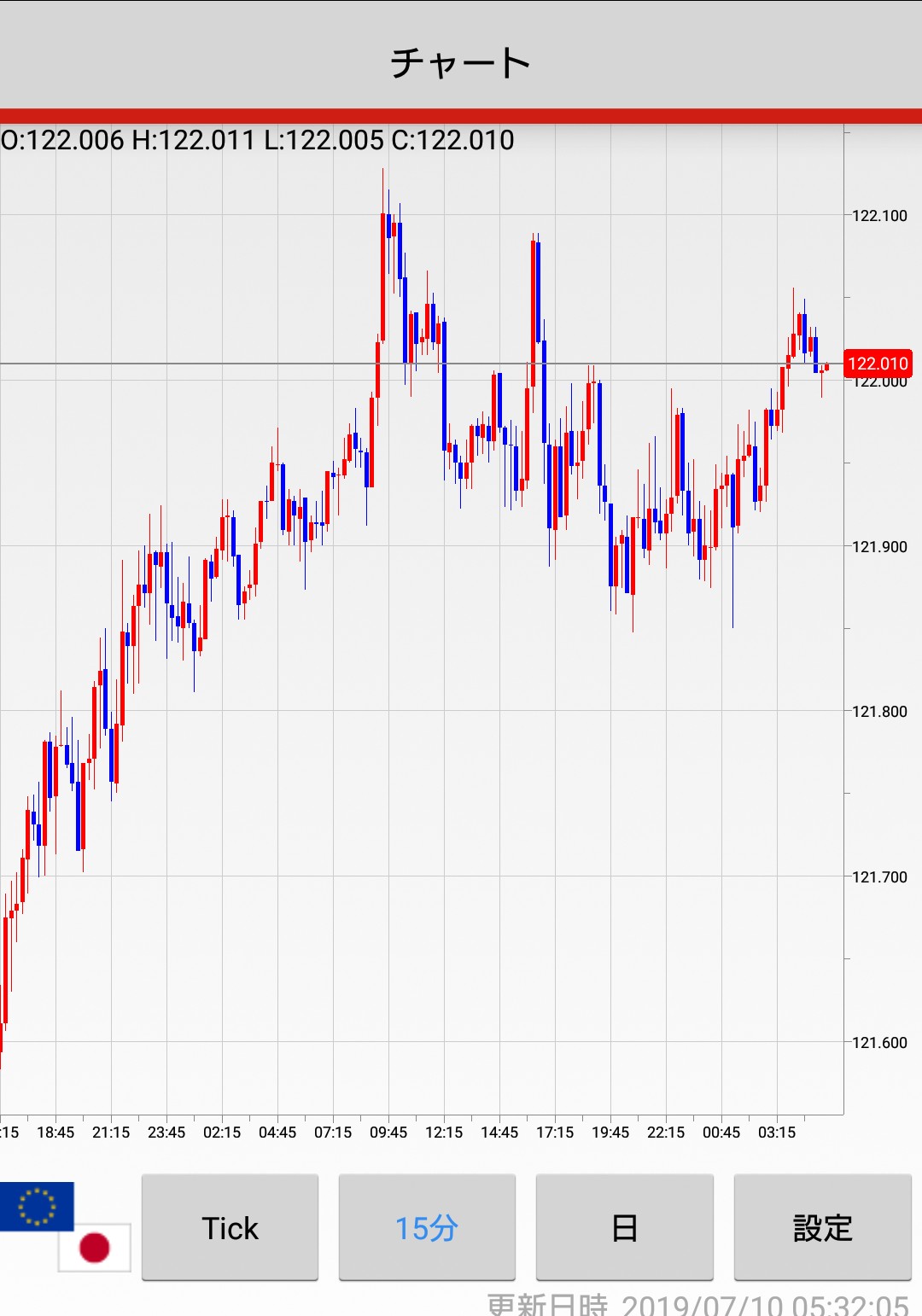This screenshot has width=922, height=1316.
Task: Tap the チャート title header
Action: (x=461, y=62)
